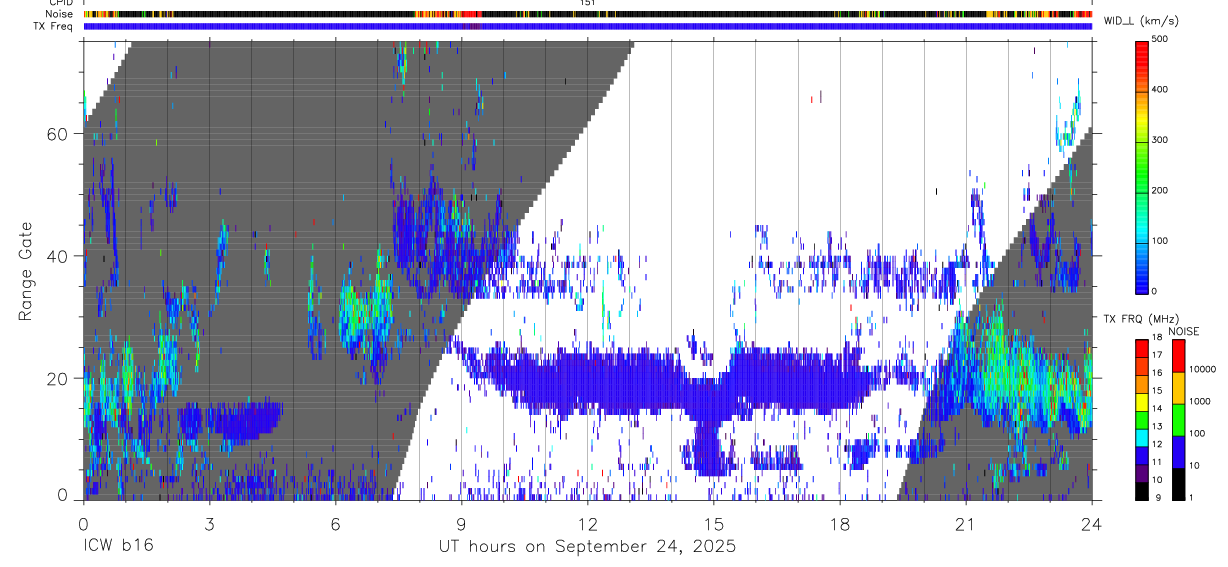Click the 'TX Freq' row label at top left

(x=55, y=26)
